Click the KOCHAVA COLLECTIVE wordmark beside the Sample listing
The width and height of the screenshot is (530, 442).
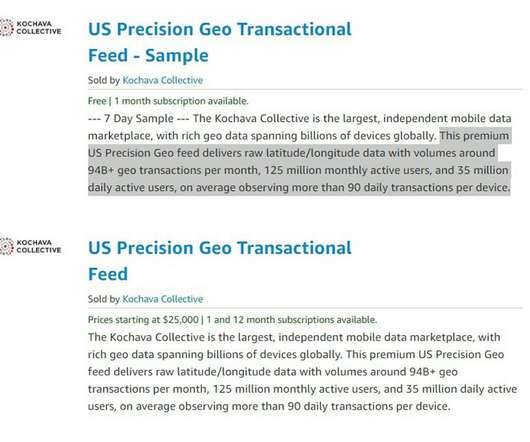39,28
